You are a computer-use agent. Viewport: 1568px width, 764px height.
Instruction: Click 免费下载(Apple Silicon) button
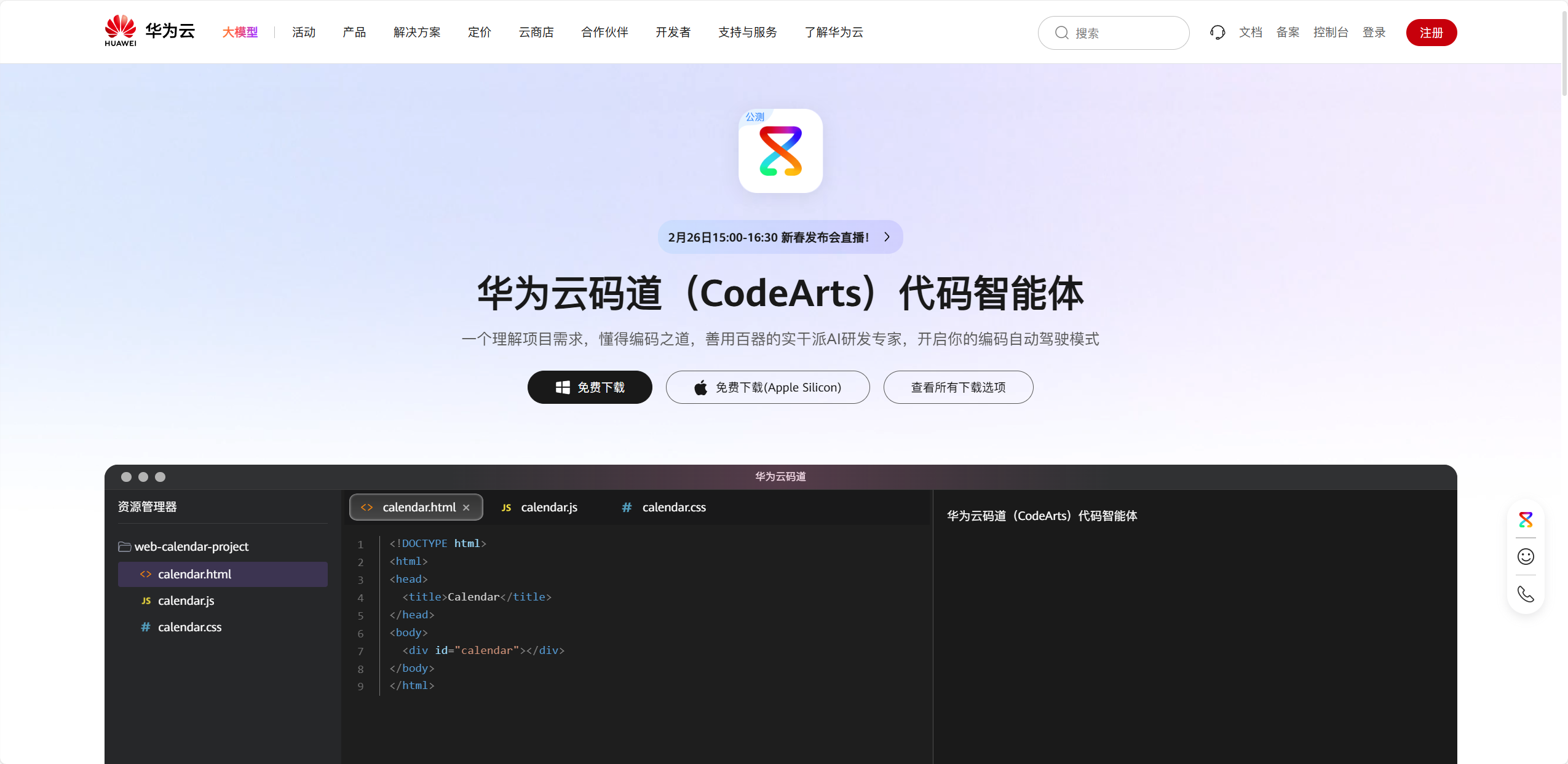click(767, 387)
